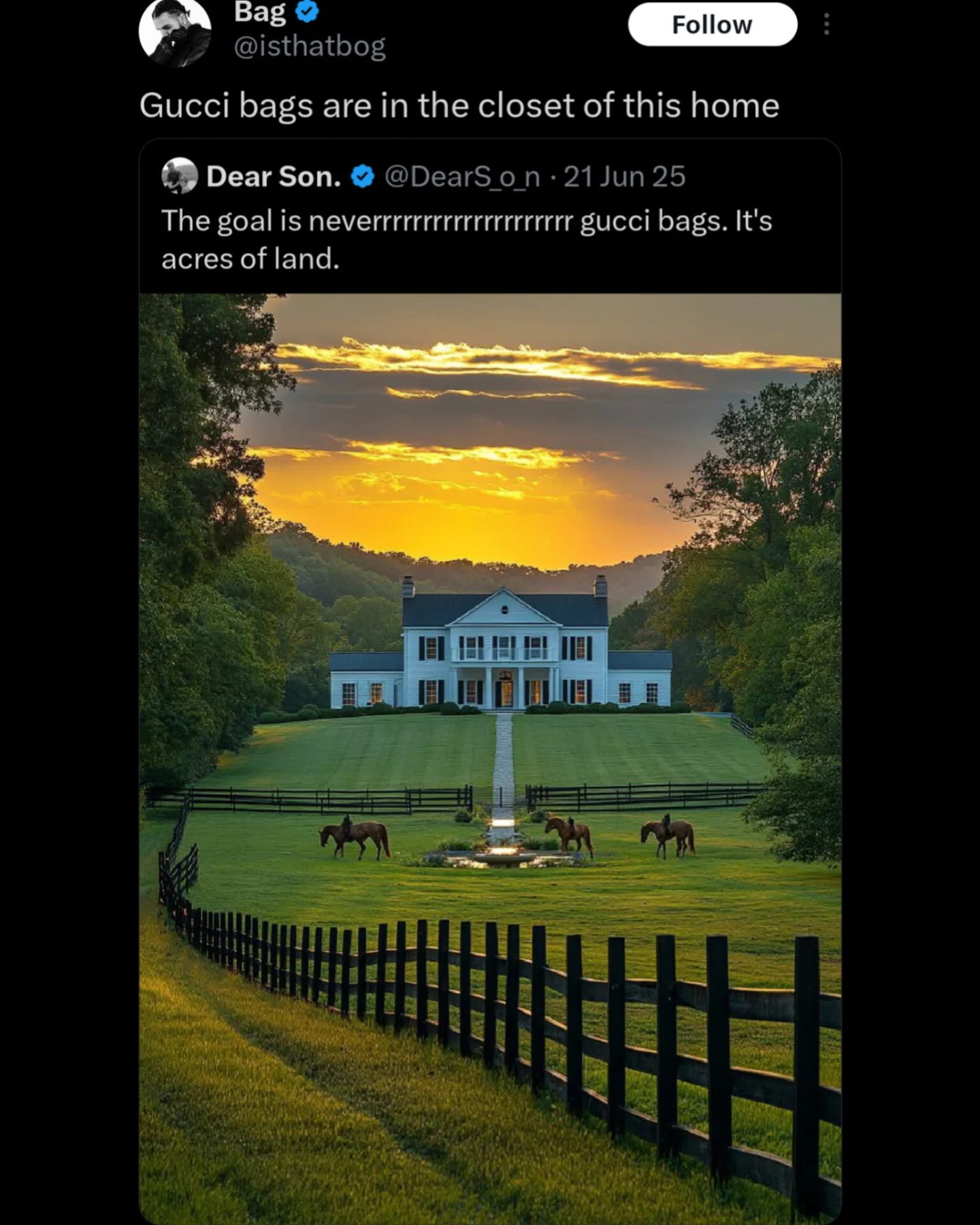Open the 21 Jun 25 timestamp
This screenshot has width=980, height=1225.
(624, 177)
